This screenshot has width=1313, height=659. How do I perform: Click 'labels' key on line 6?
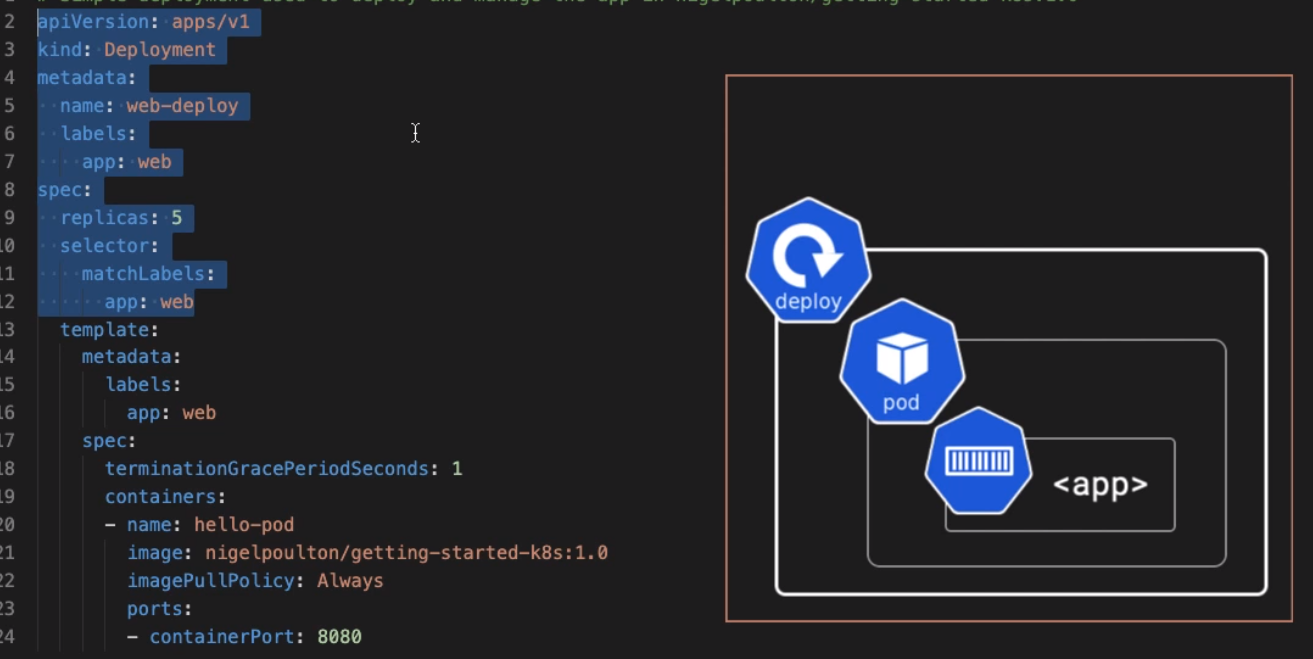(93, 133)
